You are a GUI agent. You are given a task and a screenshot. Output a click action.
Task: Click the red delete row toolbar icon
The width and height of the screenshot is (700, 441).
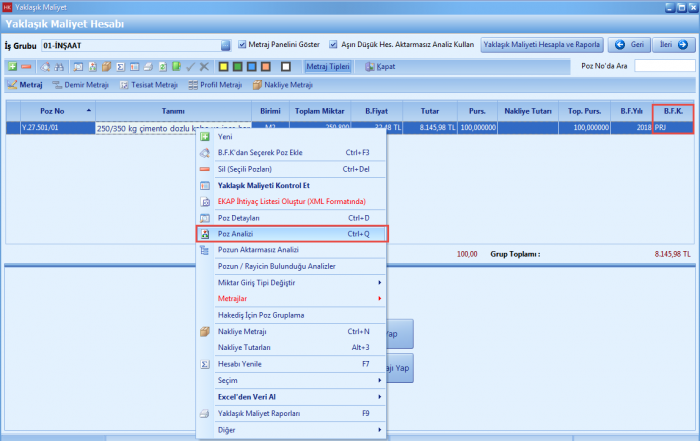click(x=26, y=66)
